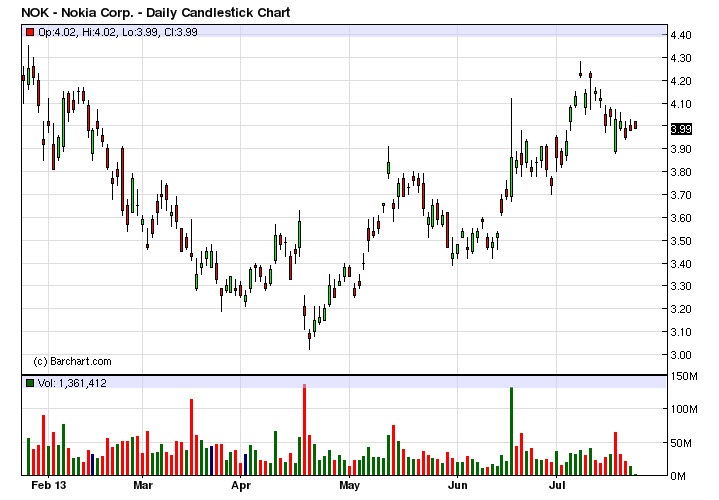The height and width of the screenshot is (500, 719).
Task: Click the 'Op:4.02, Hi:4.02' readout text
Action: pos(78,32)
